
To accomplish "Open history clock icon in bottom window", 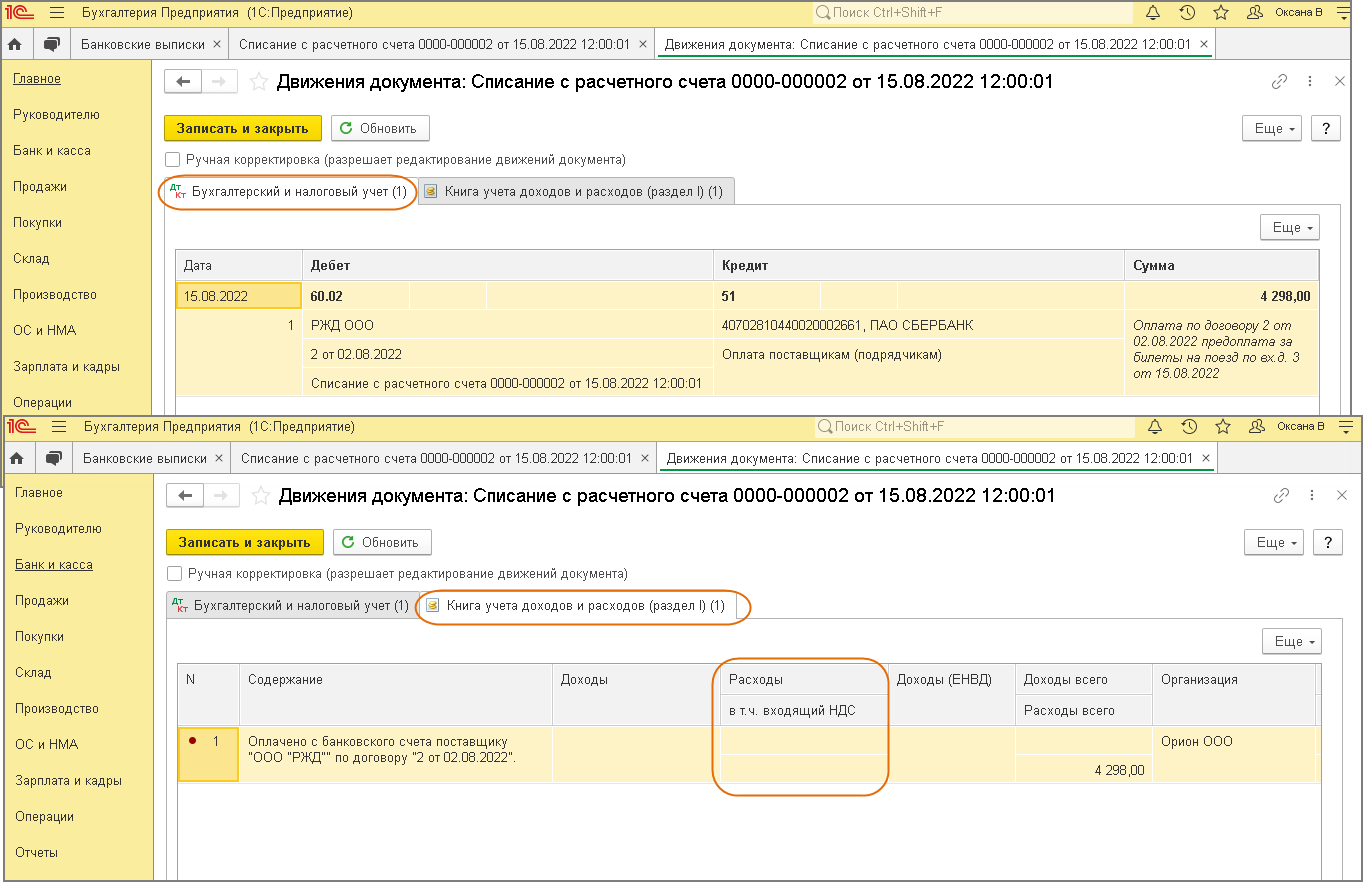I will point(1189,427).
